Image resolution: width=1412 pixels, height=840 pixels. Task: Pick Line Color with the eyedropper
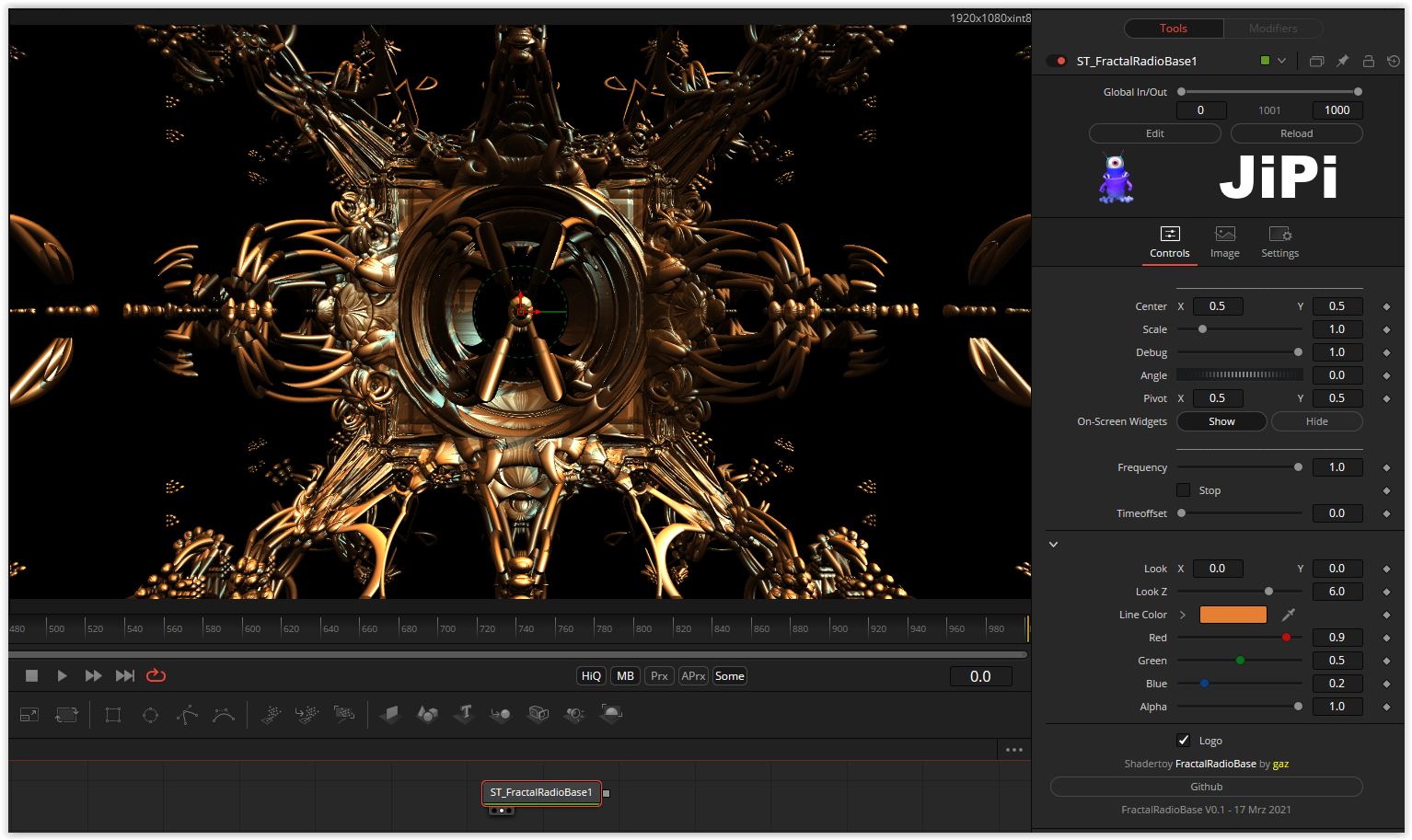[x=1289, y=615]
